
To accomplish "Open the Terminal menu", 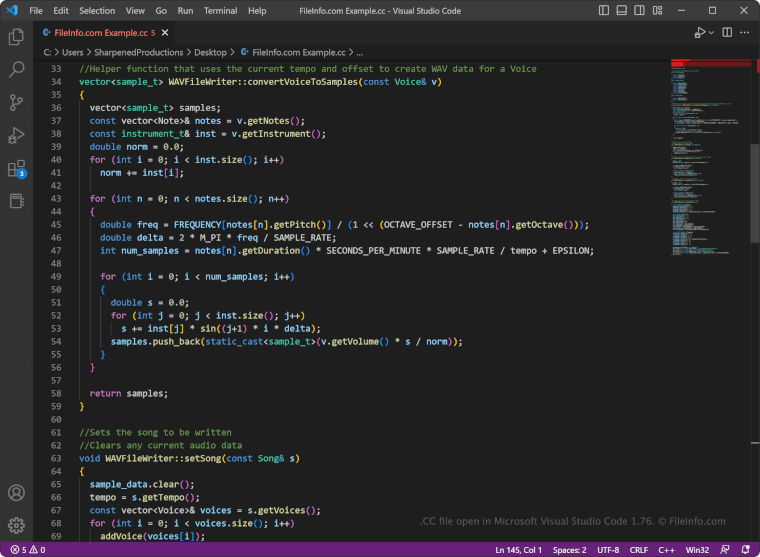I will [221, 11].
